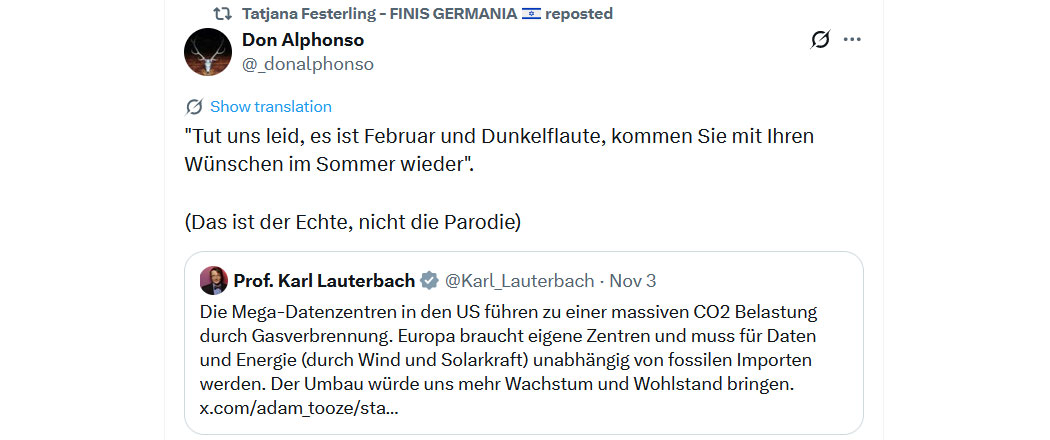Click the Grok icon beside the more menu
1050x440 pixels.
[x=820, y=40]
